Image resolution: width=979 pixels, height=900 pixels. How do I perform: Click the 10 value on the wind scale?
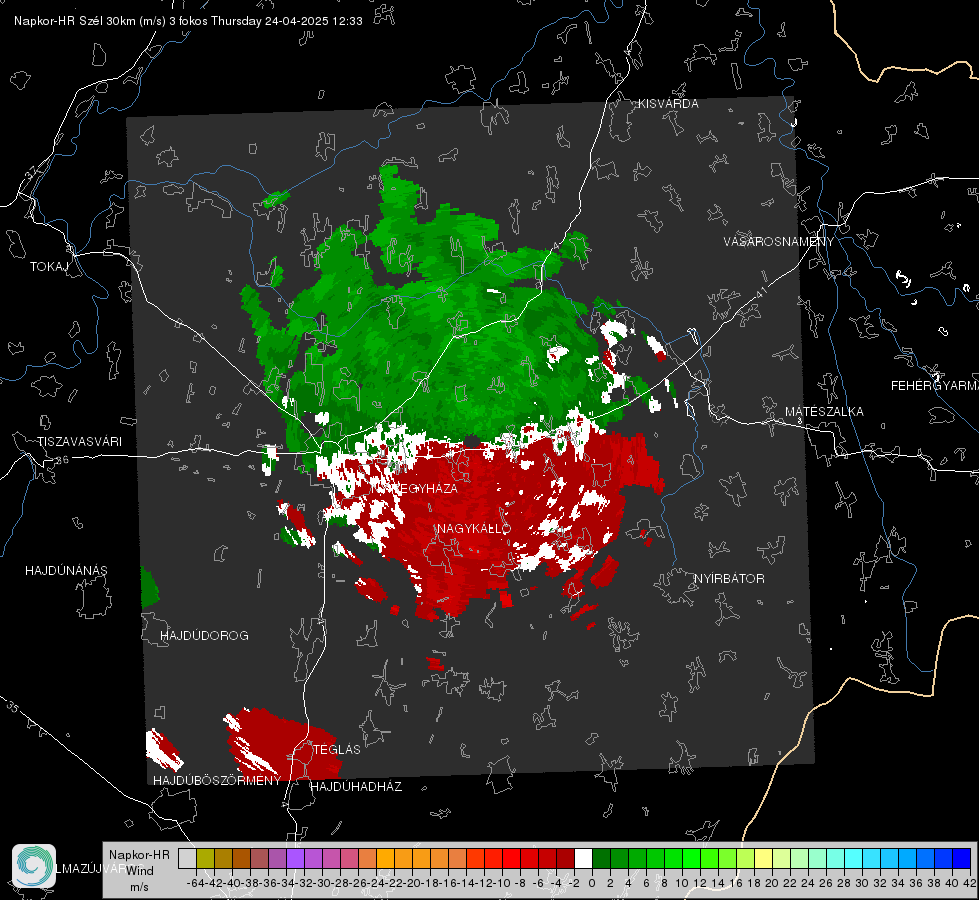pyautogui.click(x=682, y=883)
